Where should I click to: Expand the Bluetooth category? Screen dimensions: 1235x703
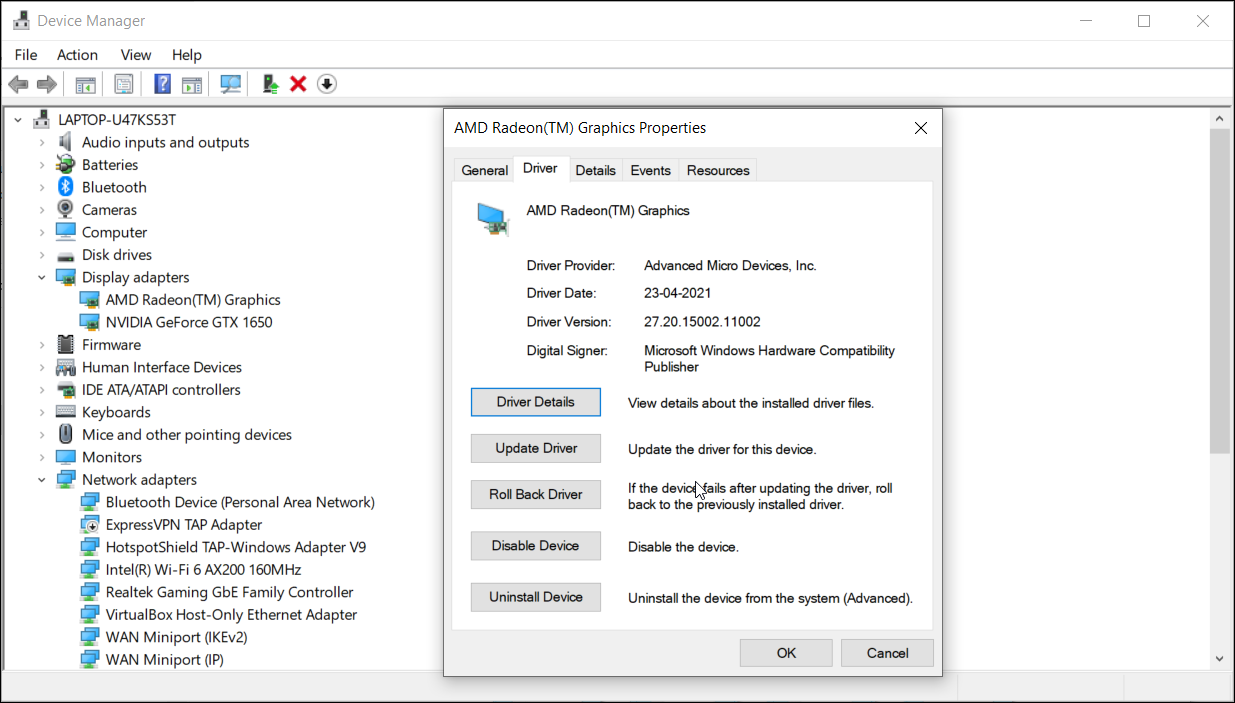tap(41, 187)
